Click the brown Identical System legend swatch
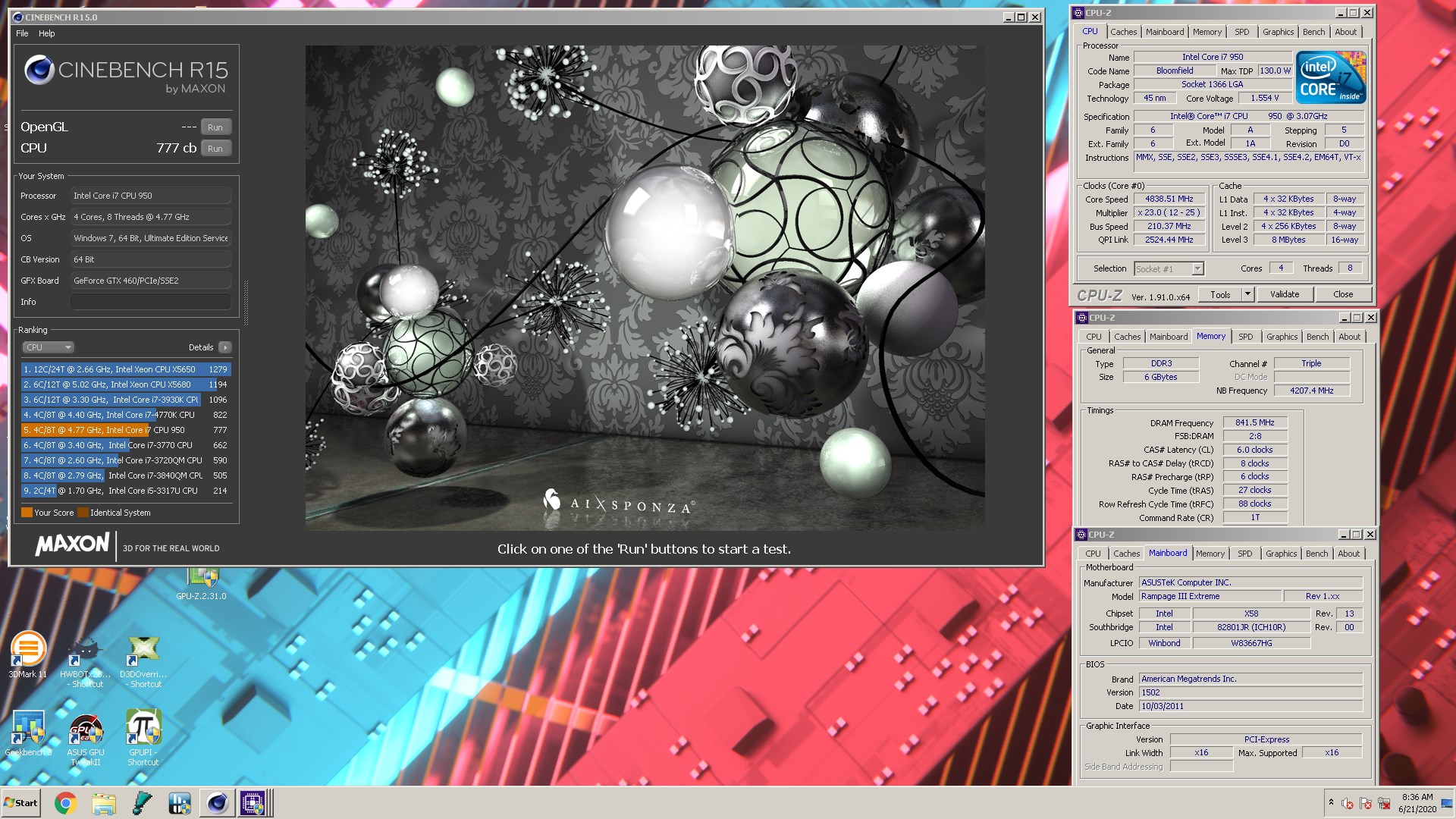Viewport: 1456px width, 819px height. click(83, 513)
